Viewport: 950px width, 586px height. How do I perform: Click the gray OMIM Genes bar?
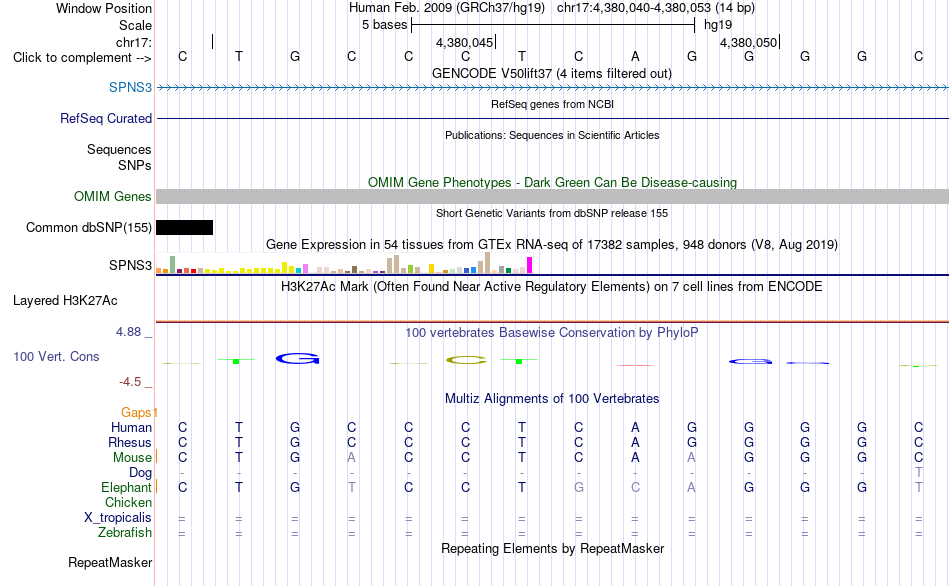coord(553,196)
